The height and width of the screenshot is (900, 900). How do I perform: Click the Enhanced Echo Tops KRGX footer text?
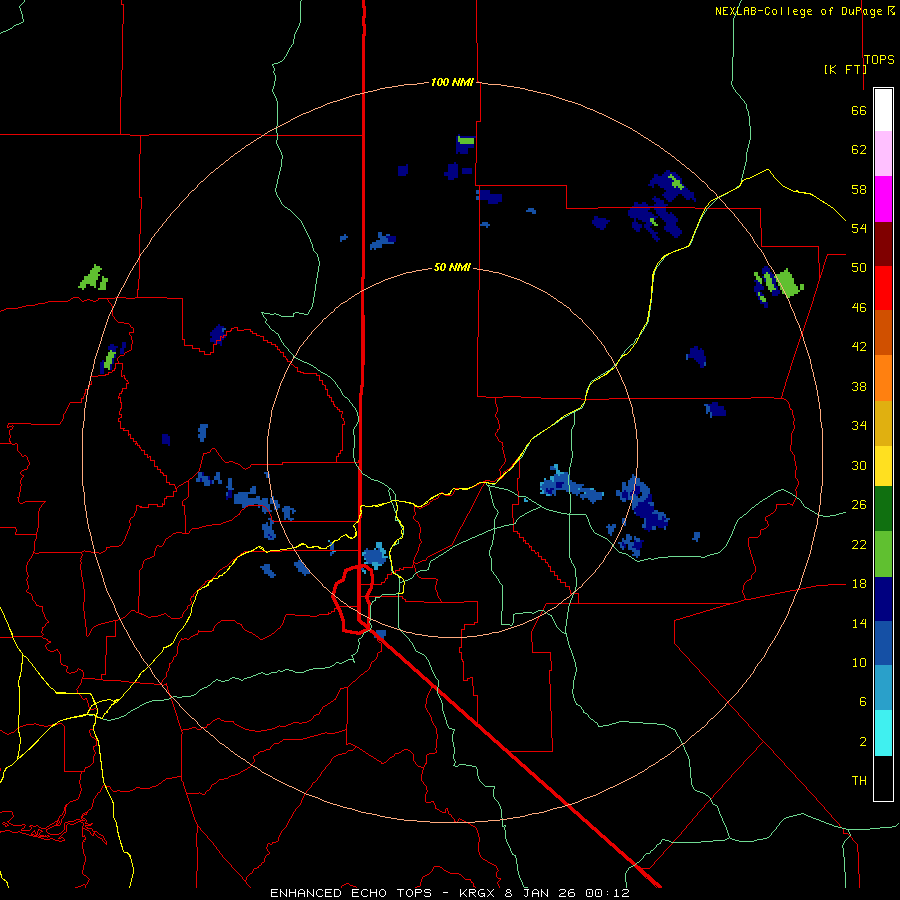(449, 893)
